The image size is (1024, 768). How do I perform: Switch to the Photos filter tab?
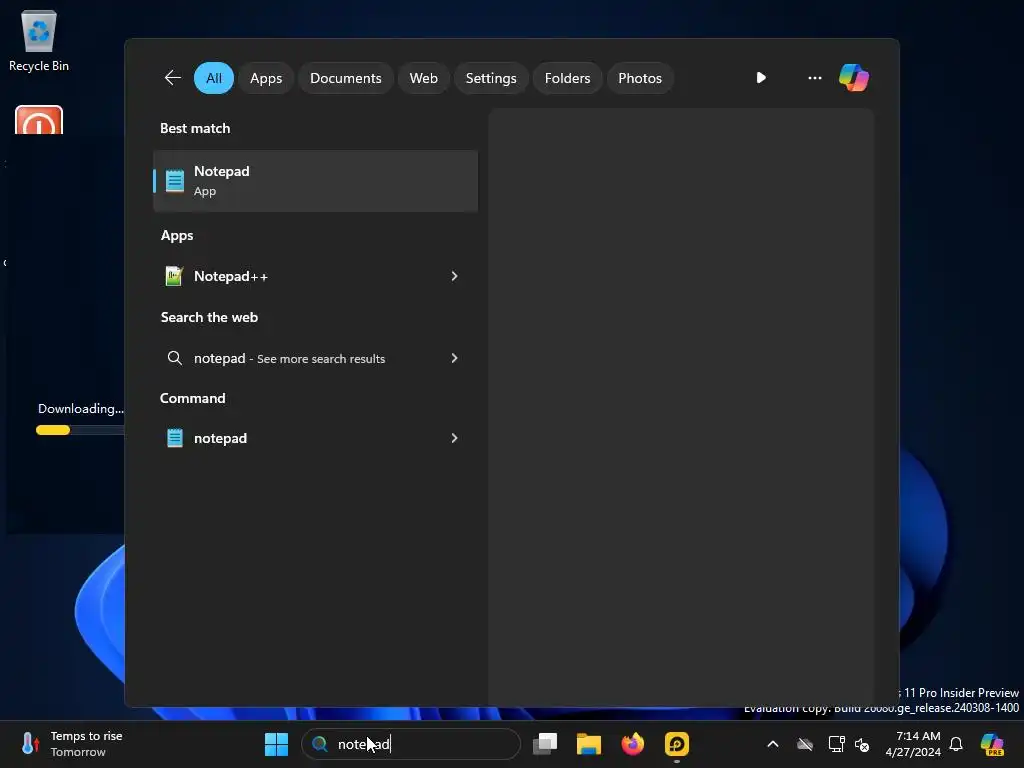[640, 78]
